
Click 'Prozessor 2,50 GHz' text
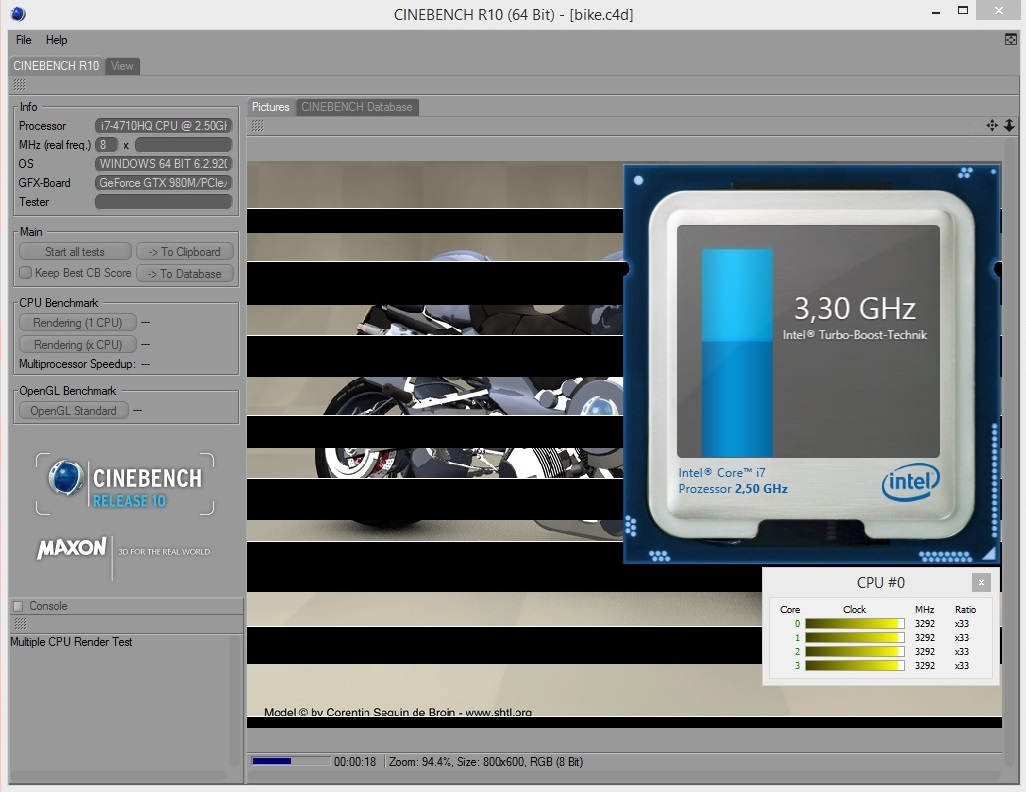(733, 489)
